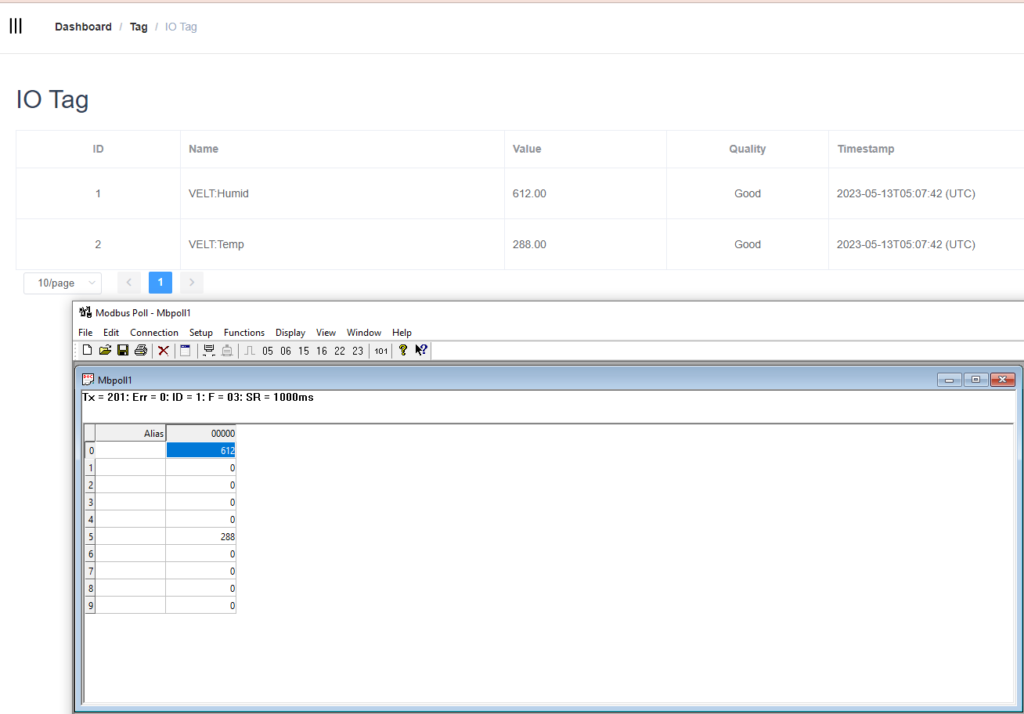Open the Help menu
The width and height of the screenshot is (1024, 714).
point(402,333)
